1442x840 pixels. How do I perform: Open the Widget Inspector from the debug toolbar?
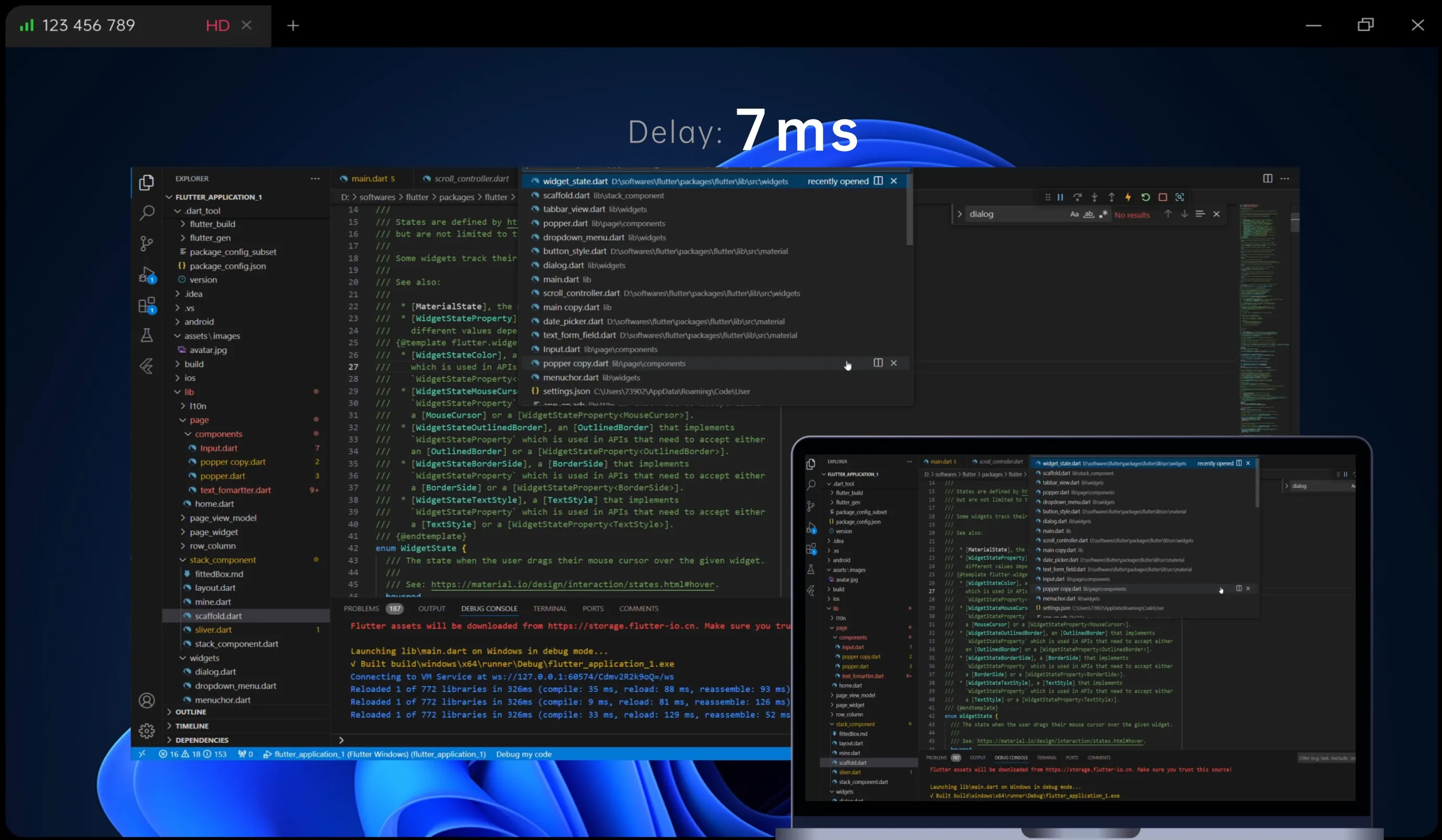click(x=1180, y=197)
